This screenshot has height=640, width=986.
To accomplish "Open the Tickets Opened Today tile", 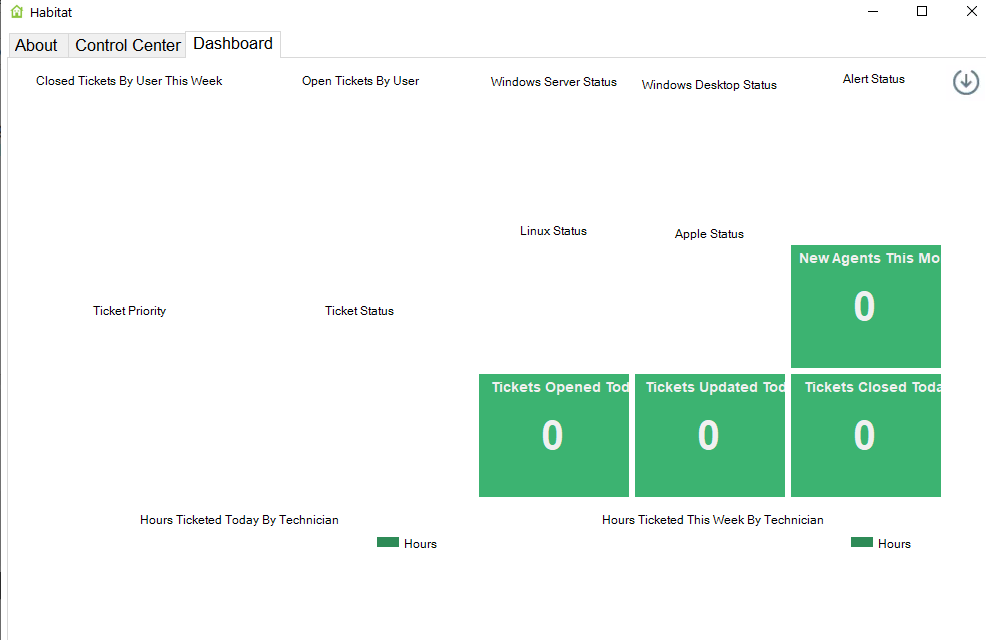I will pos(553,435).
